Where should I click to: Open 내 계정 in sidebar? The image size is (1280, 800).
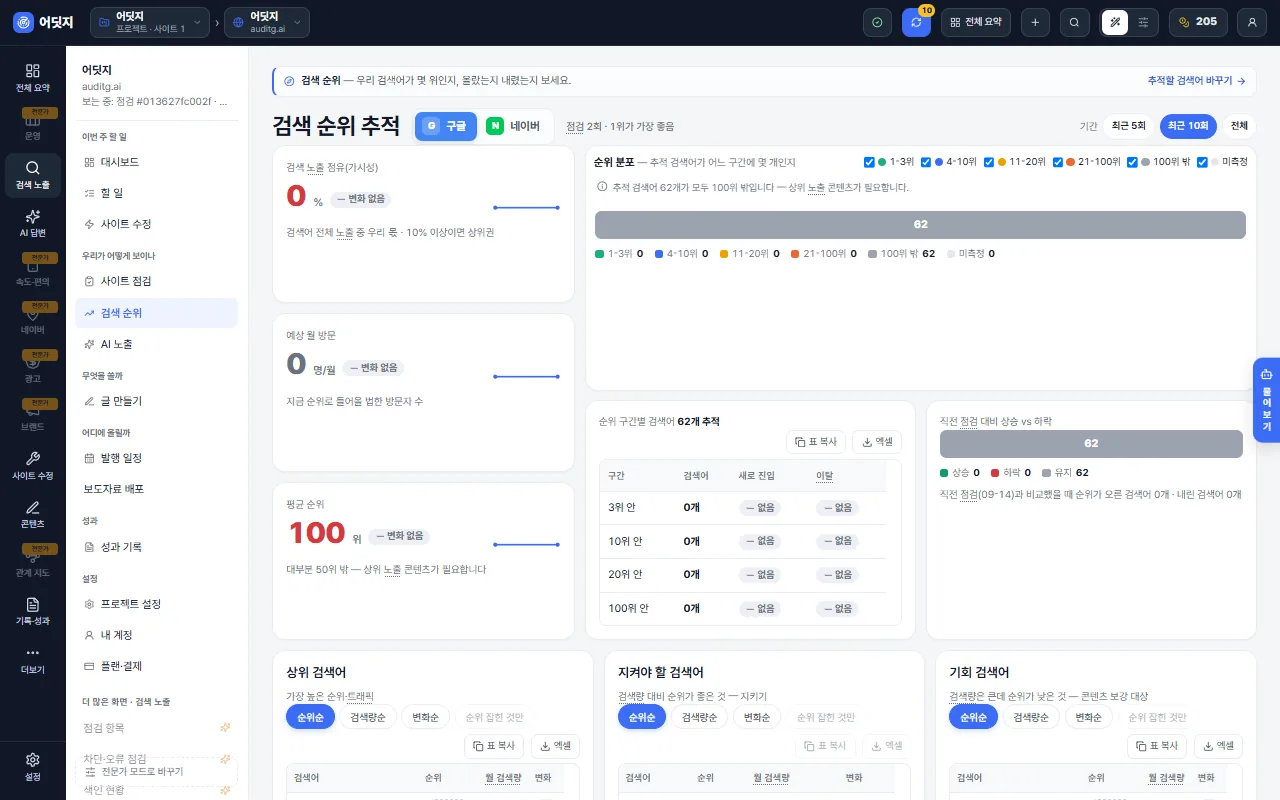click(x=156, y=635)
